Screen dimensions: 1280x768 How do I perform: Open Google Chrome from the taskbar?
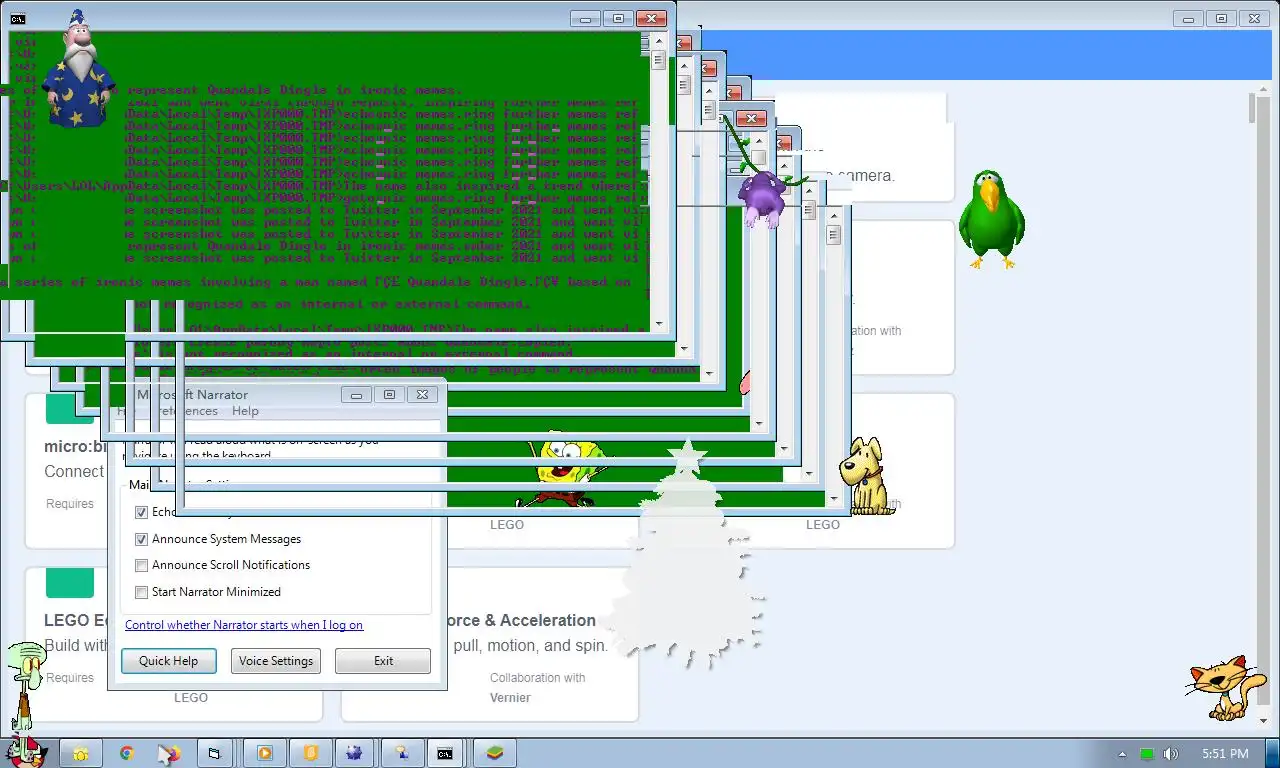click(127, 753)
